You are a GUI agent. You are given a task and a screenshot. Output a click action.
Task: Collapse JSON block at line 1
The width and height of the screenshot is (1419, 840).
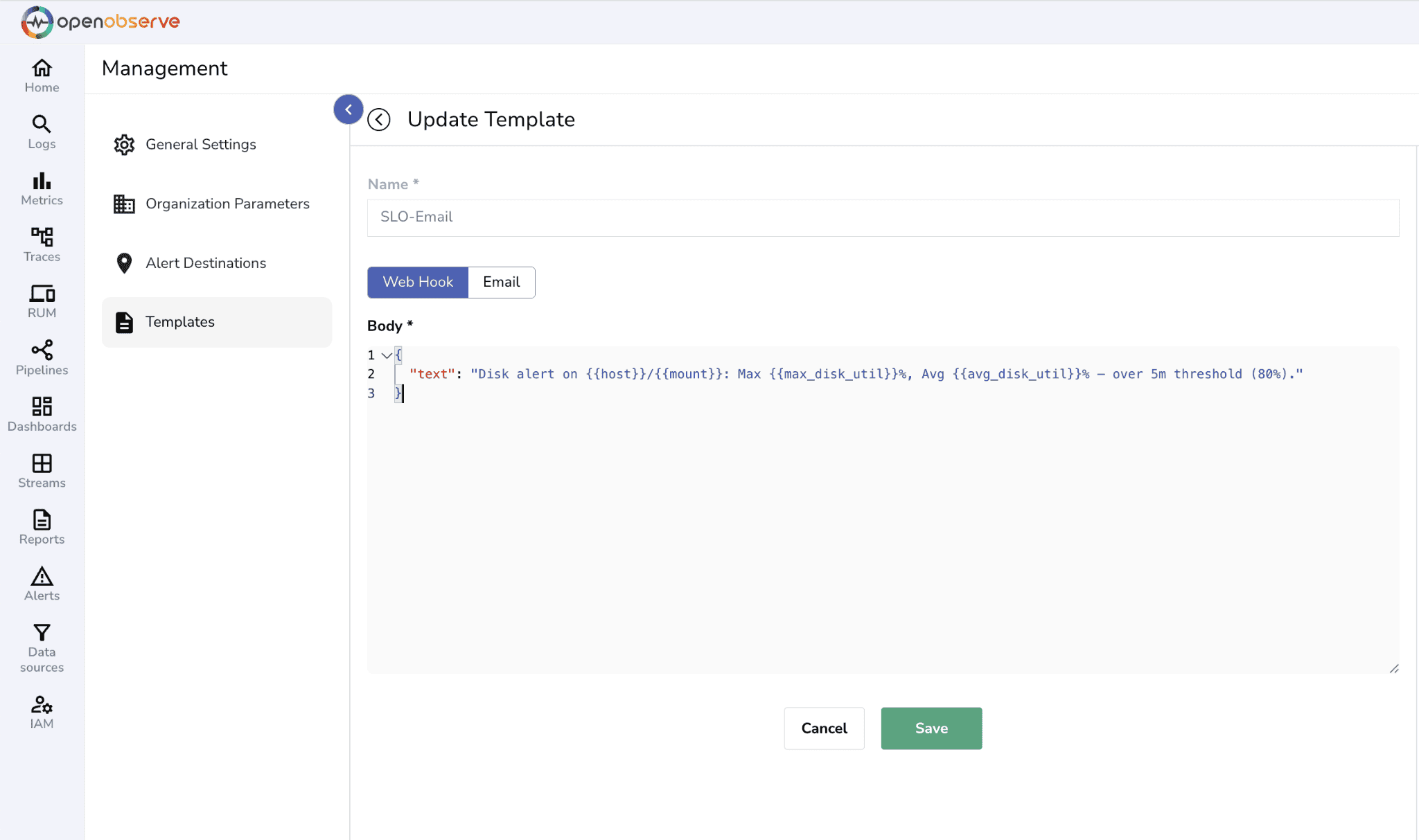click(387, 355)
